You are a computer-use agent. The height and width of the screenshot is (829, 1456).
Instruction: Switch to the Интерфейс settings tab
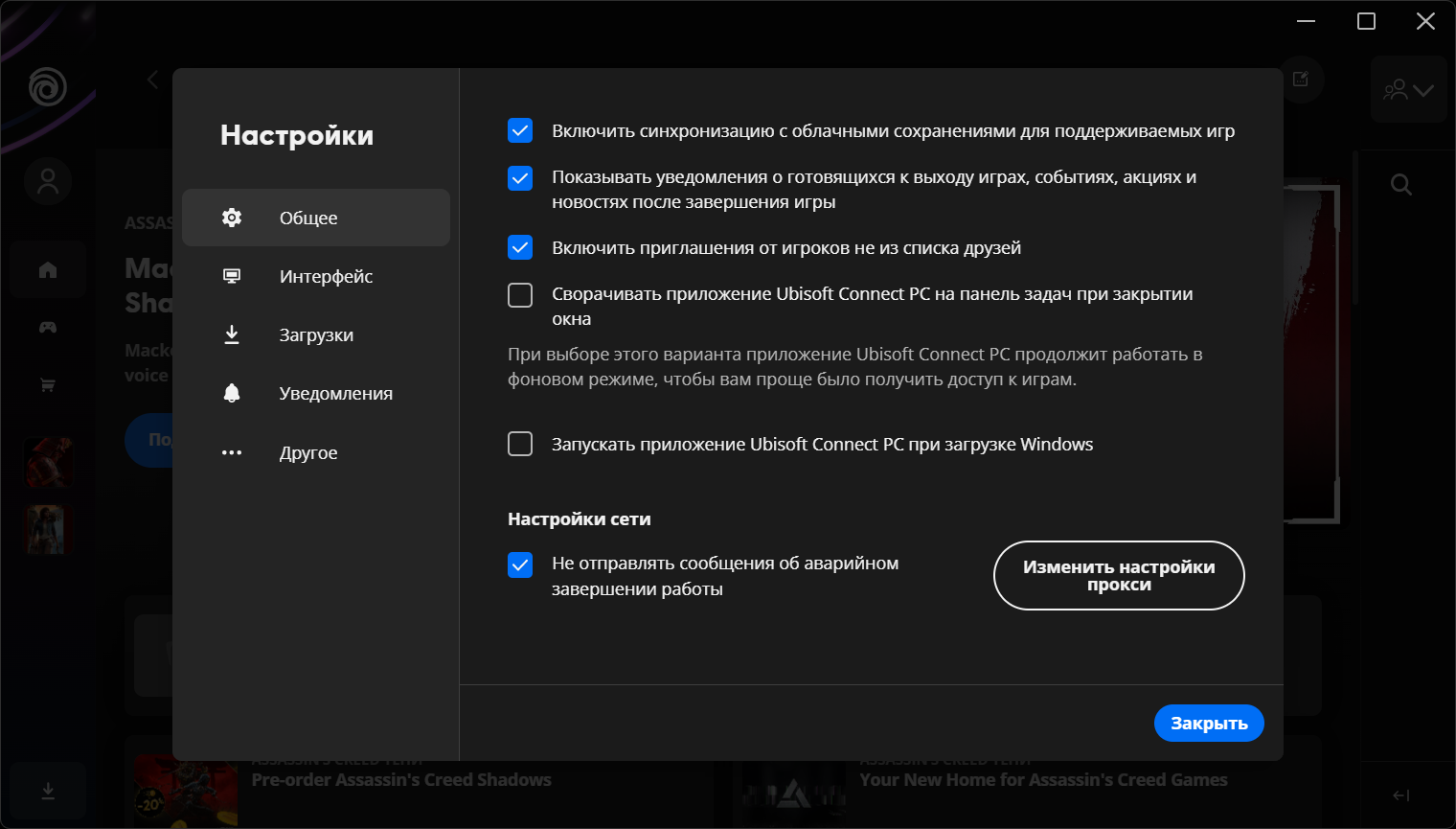coord(316,276)
